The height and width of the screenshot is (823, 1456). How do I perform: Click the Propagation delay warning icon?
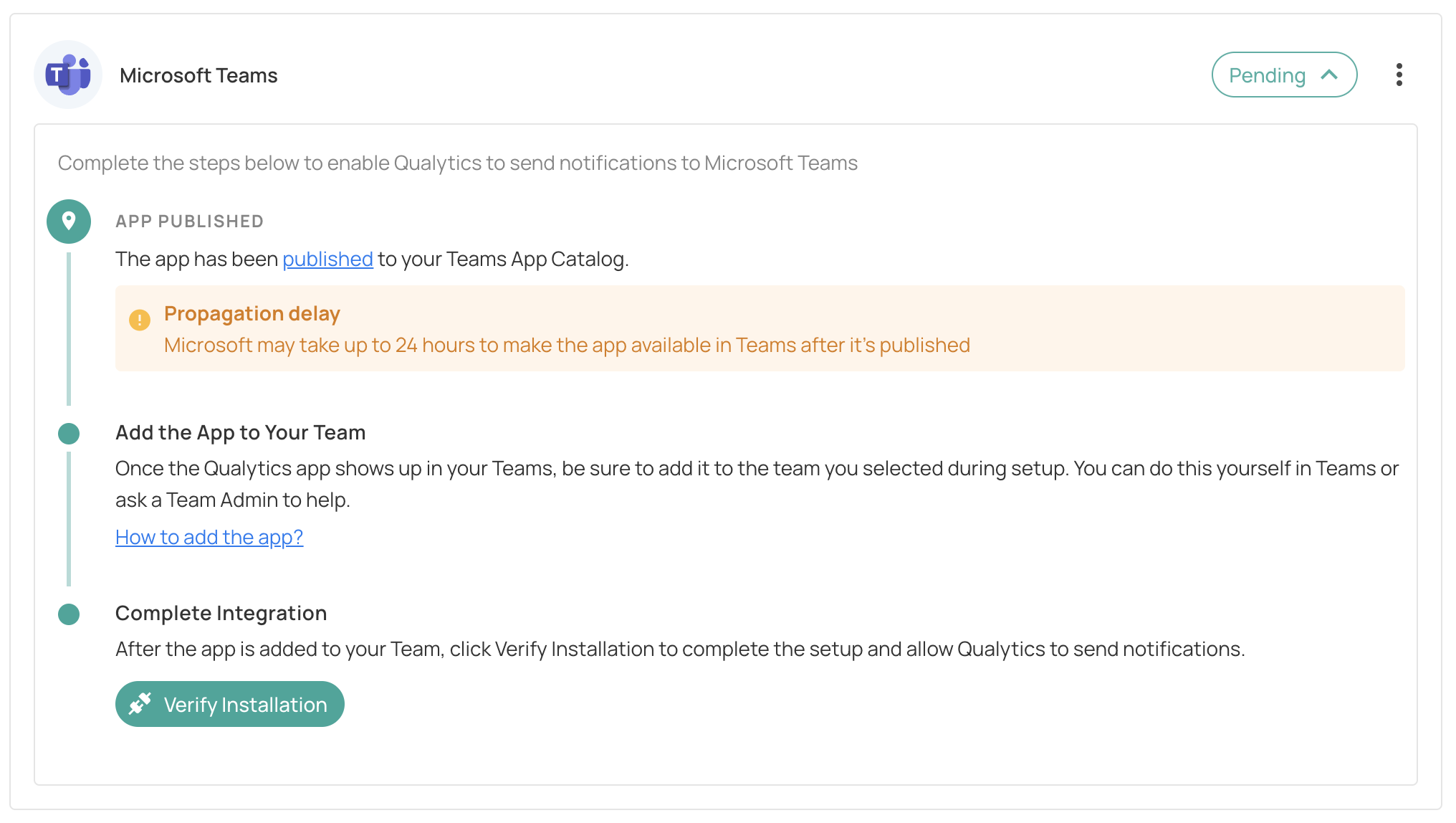(140, 320)
